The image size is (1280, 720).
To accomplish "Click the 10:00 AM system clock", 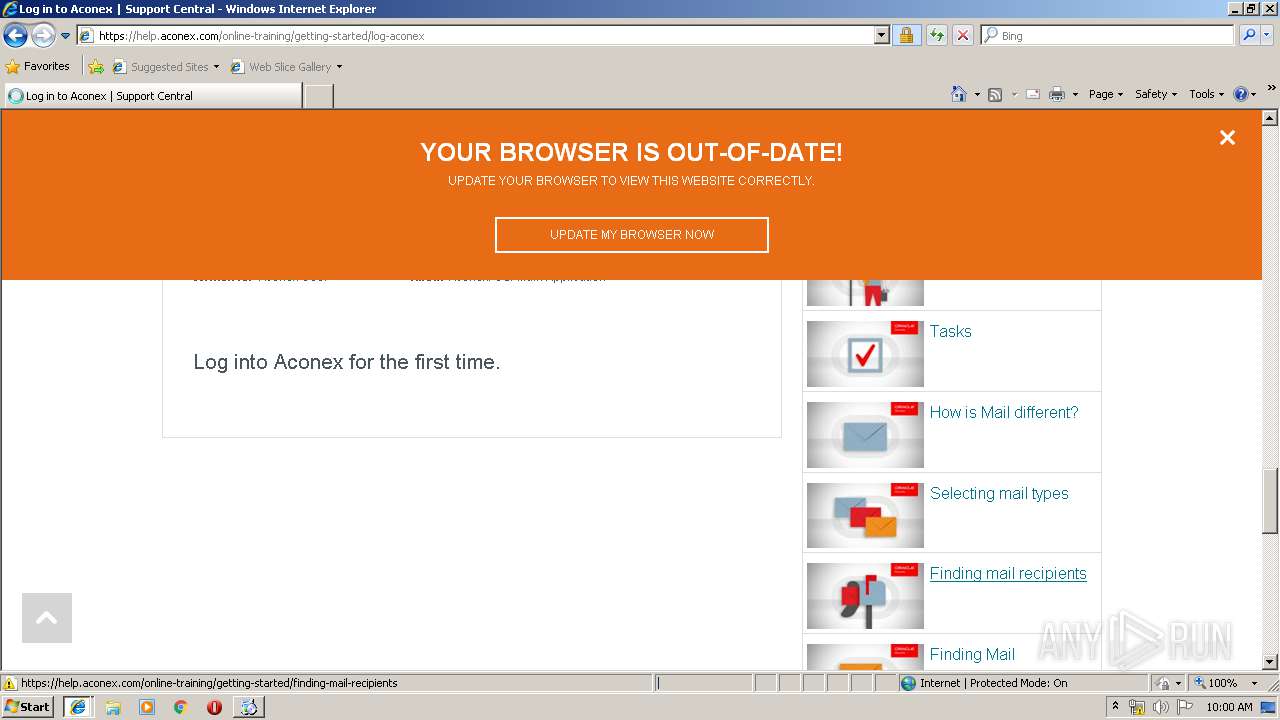I will tap(1229, 707).
